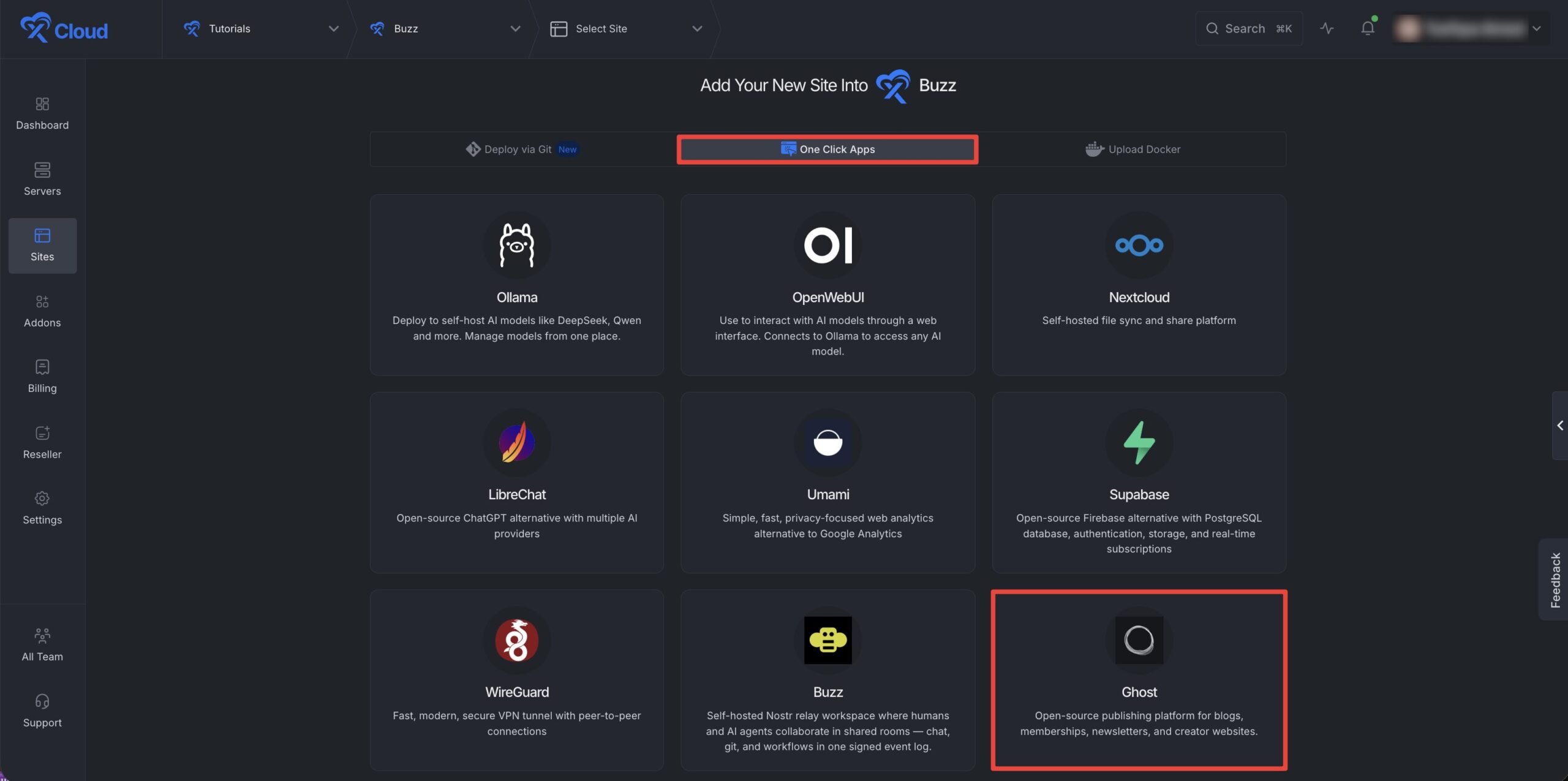Click the Supabase lightning bolt icon
The image size is (1568, 781).
pyautogui.click(x=1139, y=442)
